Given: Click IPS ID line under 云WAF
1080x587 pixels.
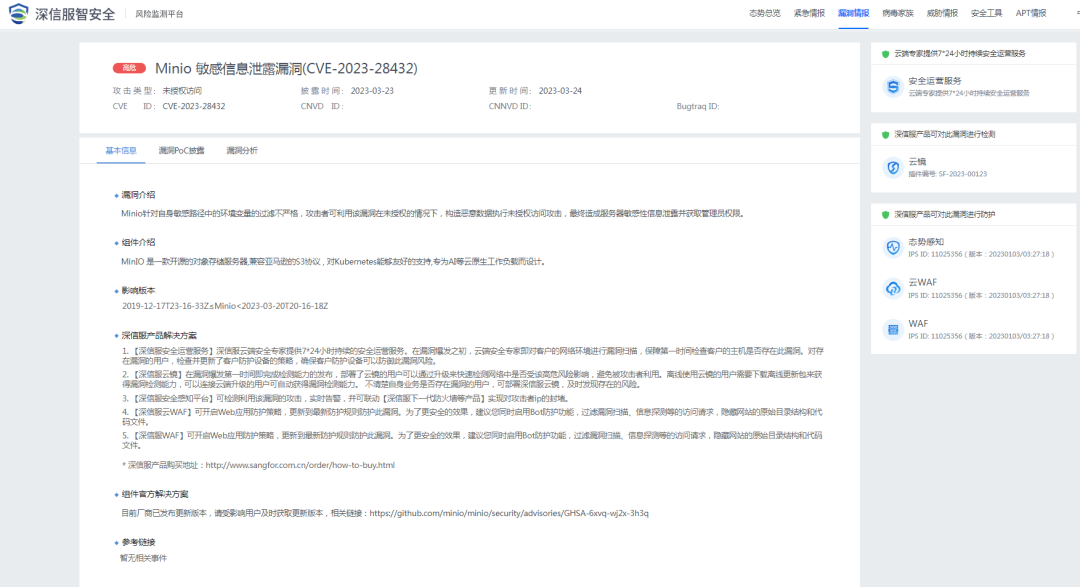Looking at the screenshot, I should pos(981,296).
